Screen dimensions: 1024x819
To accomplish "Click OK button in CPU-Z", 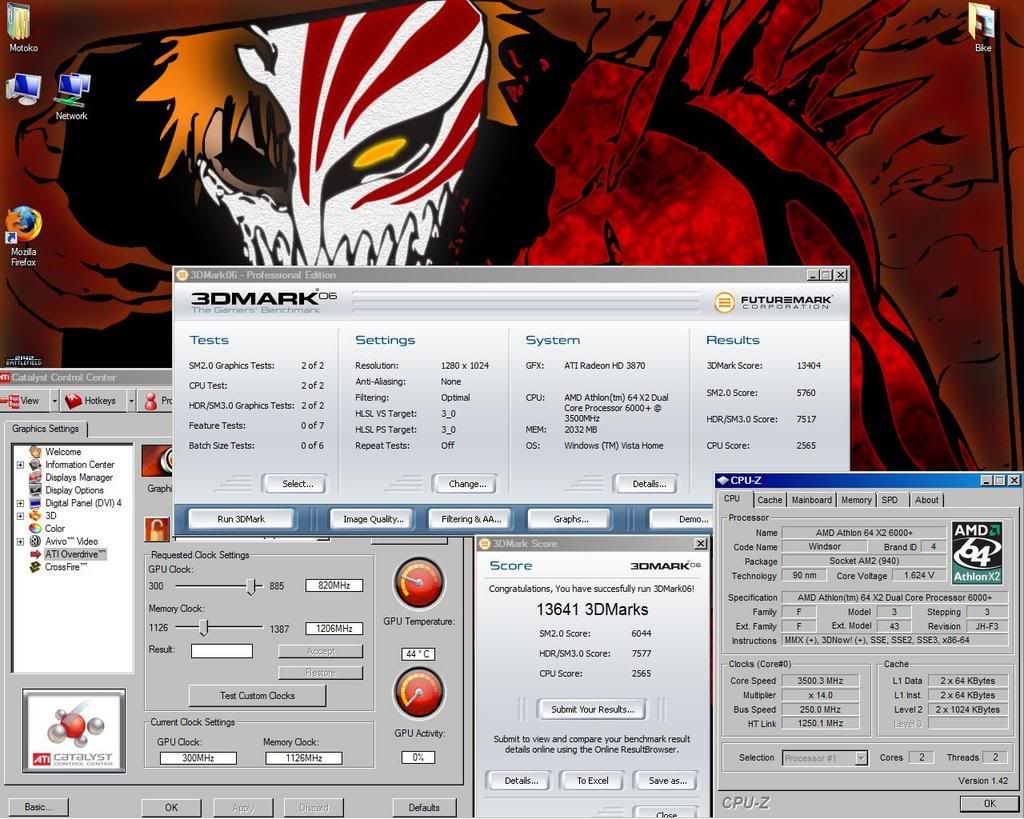I will coord(989,803).
